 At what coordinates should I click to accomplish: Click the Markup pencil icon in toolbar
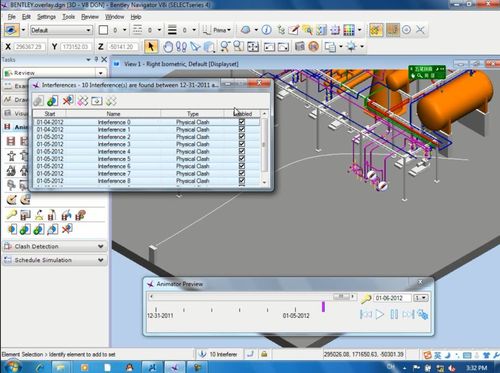[x=294, y=30]
